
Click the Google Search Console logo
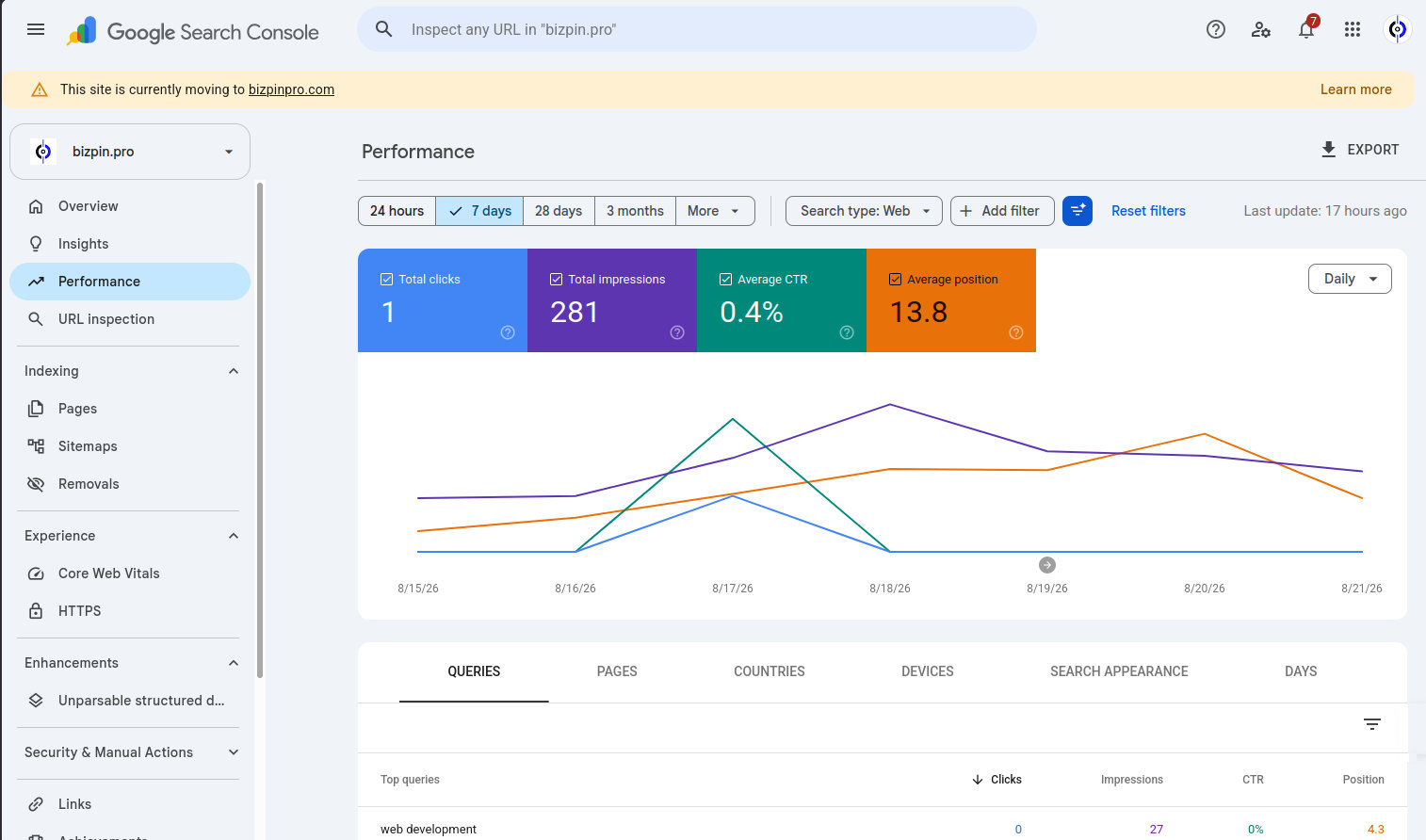coord(193,31)
